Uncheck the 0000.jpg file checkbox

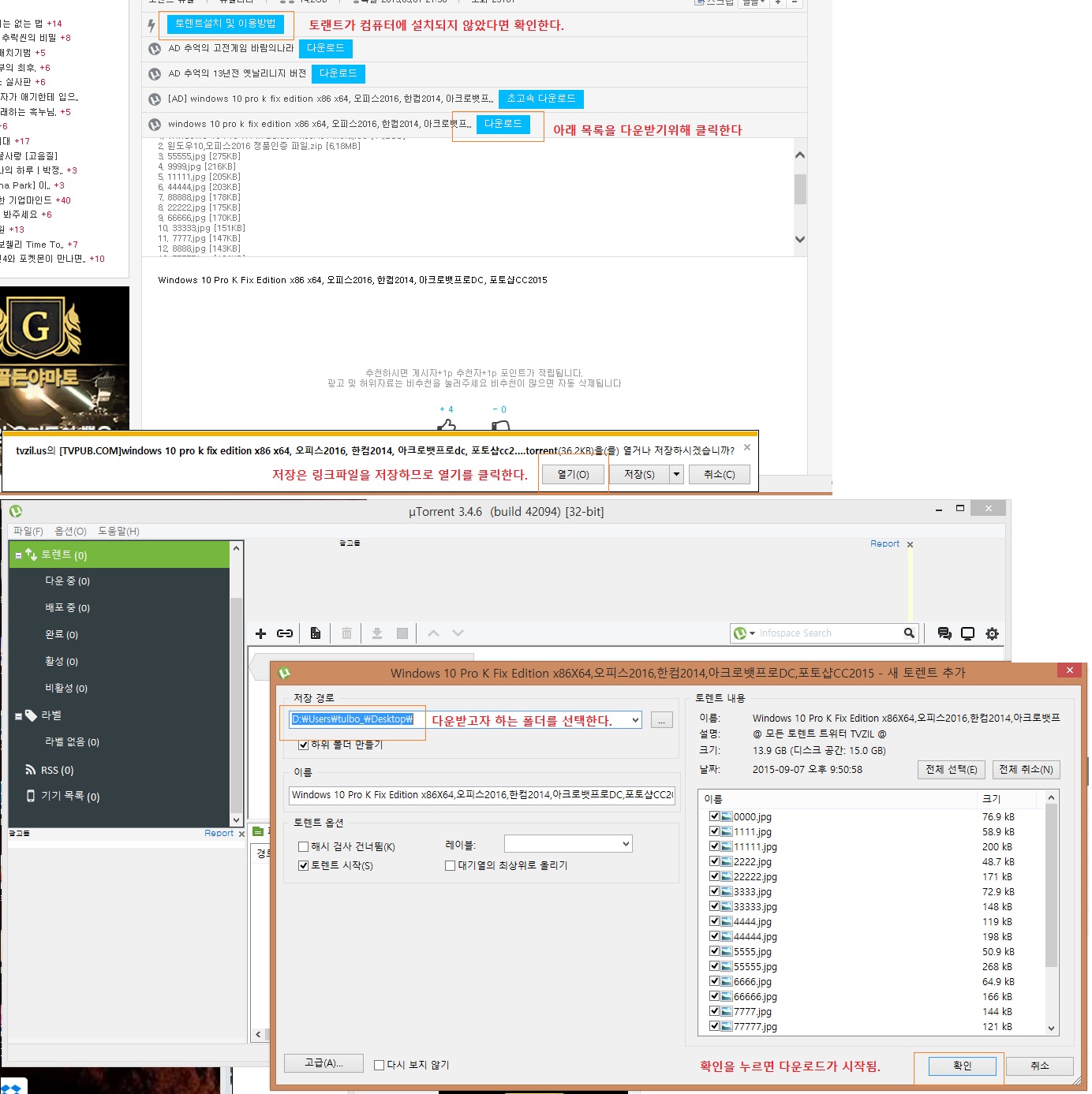click(x=714, y=816)
